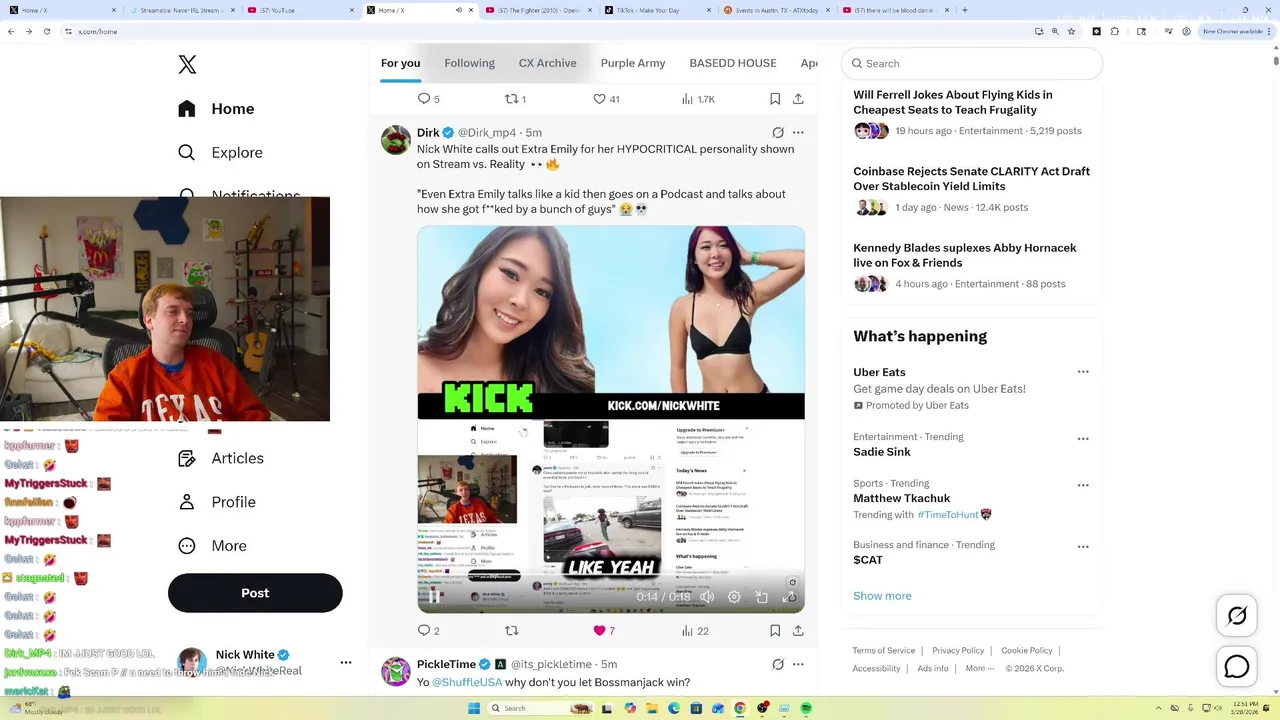1280x720 pixels.
Task: Open options for Uber Eats promotion
Action: tap(1083, 372)
